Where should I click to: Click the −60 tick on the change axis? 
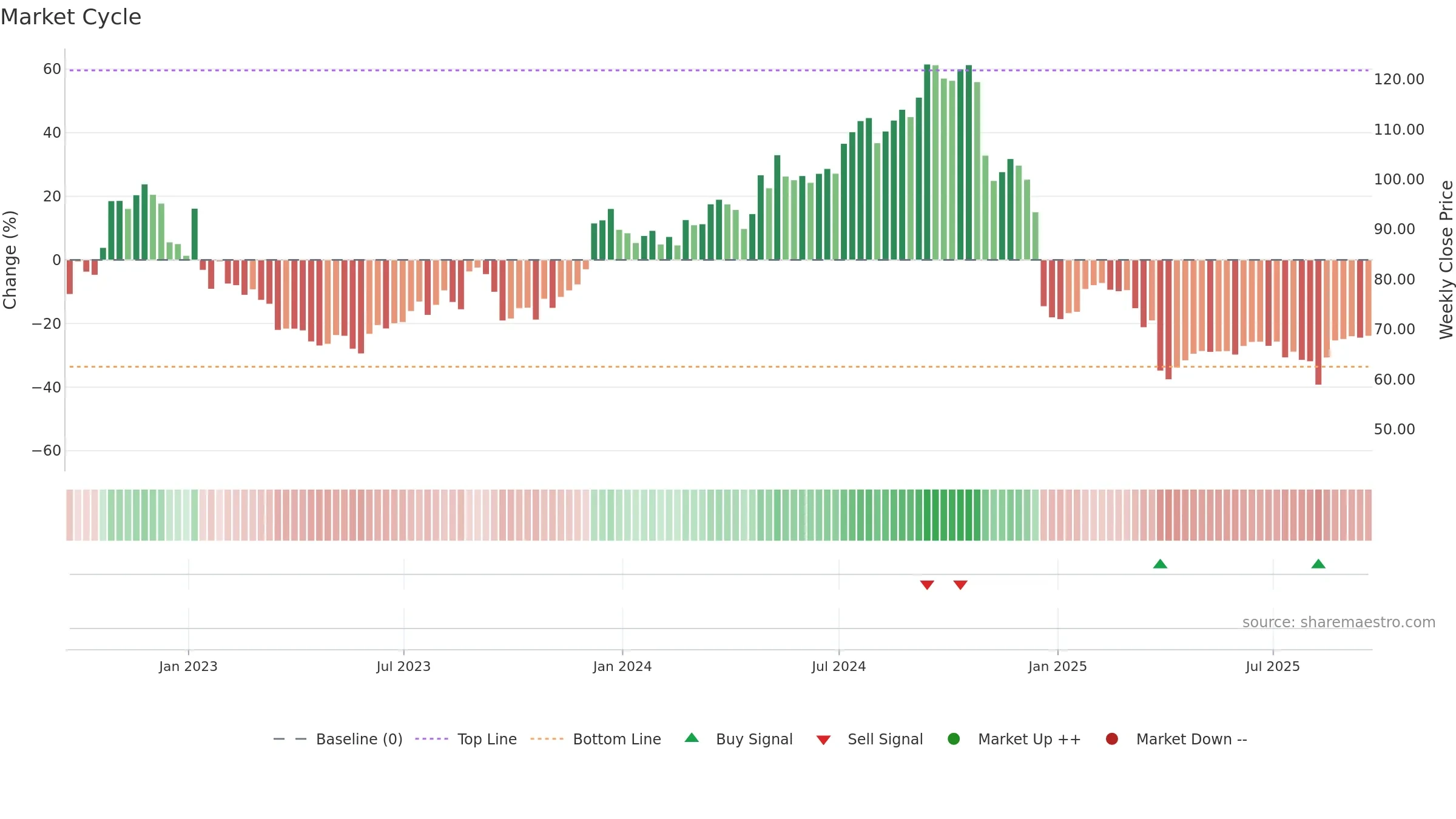pyautogui.click(x=47, y=451)
